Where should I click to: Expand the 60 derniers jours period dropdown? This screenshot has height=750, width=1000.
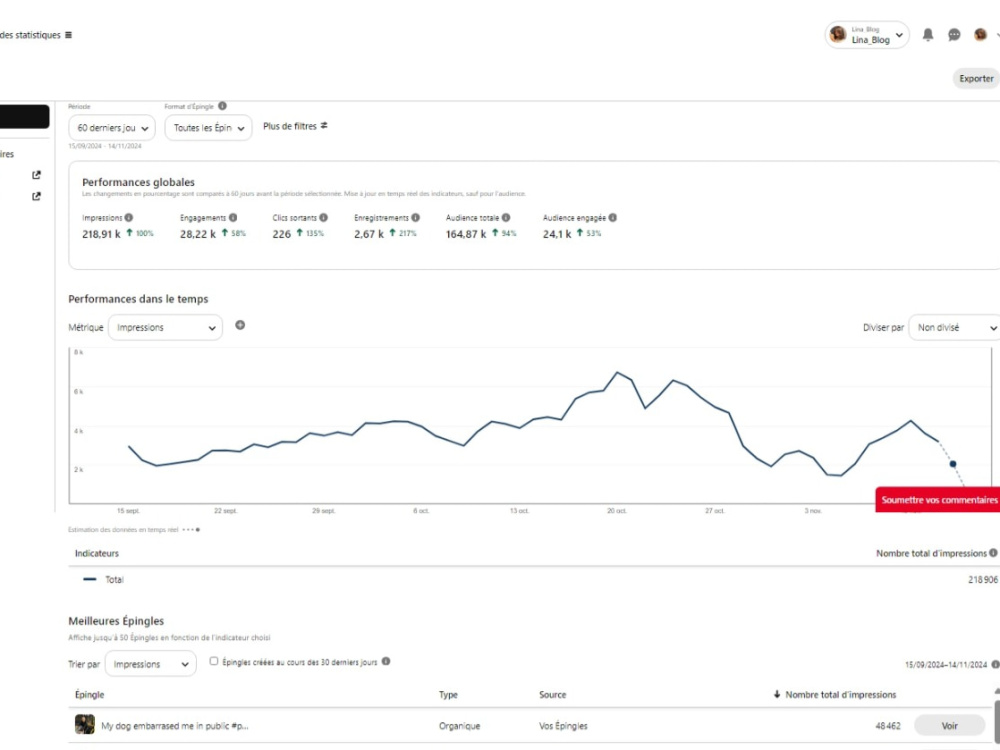point(112,128)
